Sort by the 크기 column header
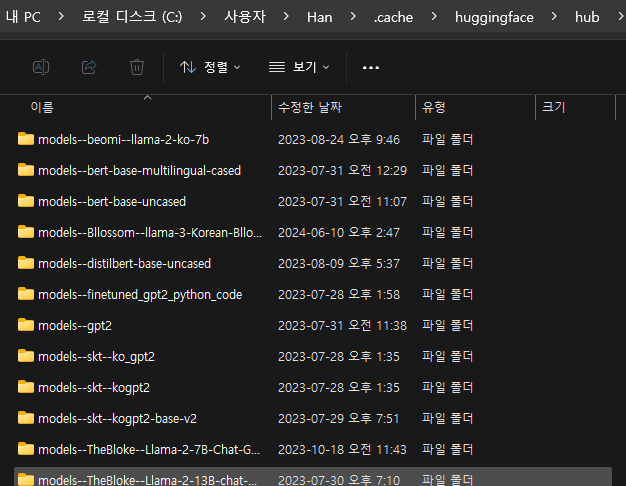This screenshot has height=486, width=626. (x=553, y=107)
